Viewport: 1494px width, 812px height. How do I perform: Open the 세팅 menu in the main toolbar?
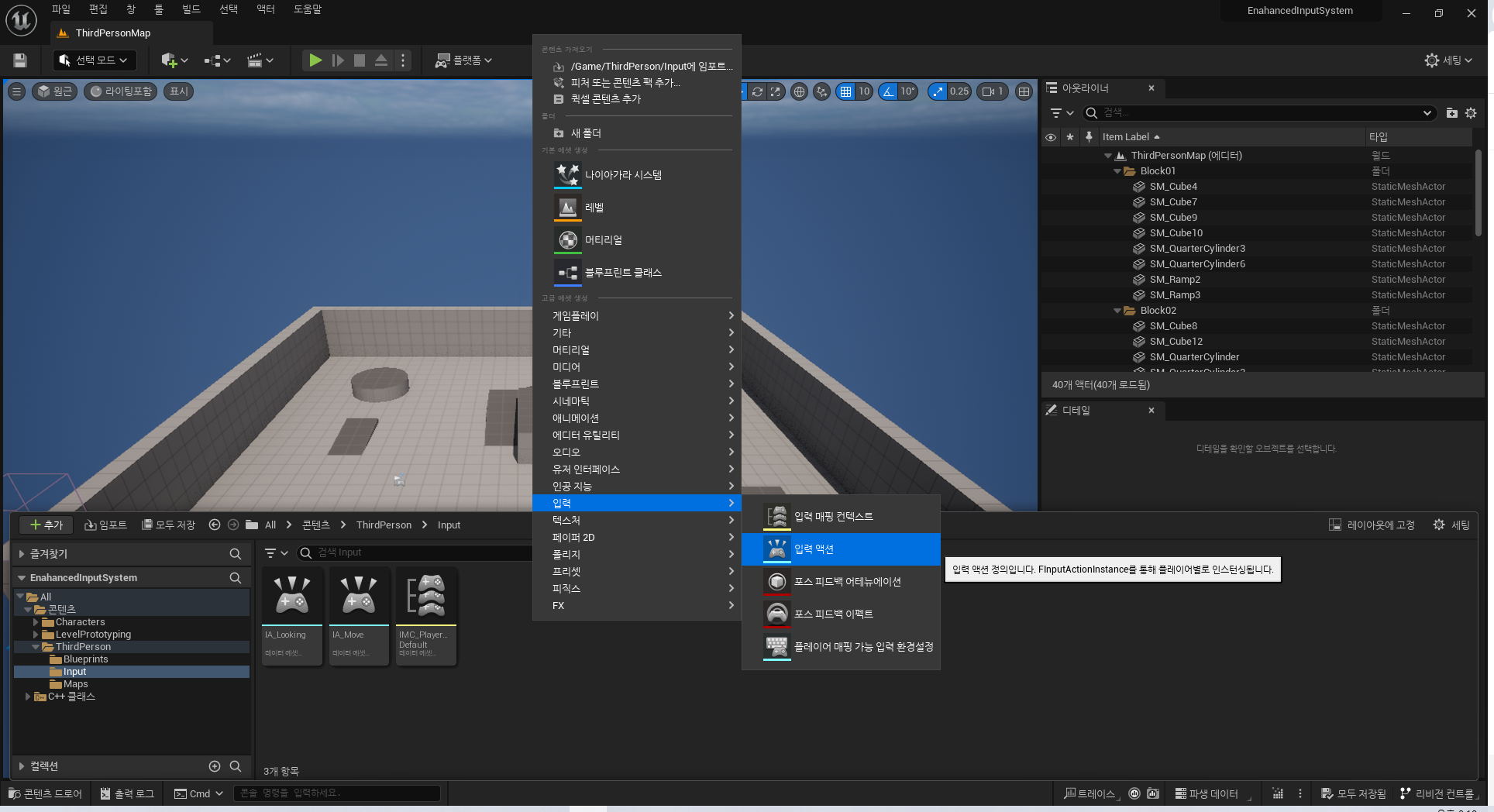[1448, 60]
